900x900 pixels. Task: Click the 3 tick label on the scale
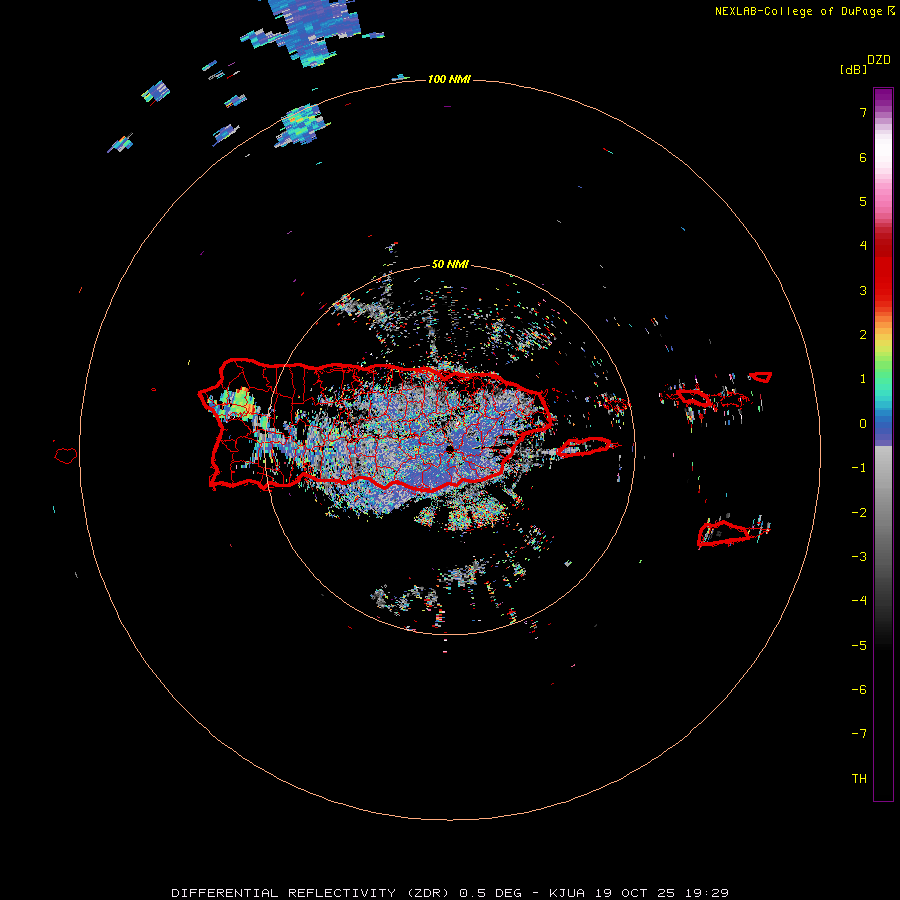click(863, 290)
